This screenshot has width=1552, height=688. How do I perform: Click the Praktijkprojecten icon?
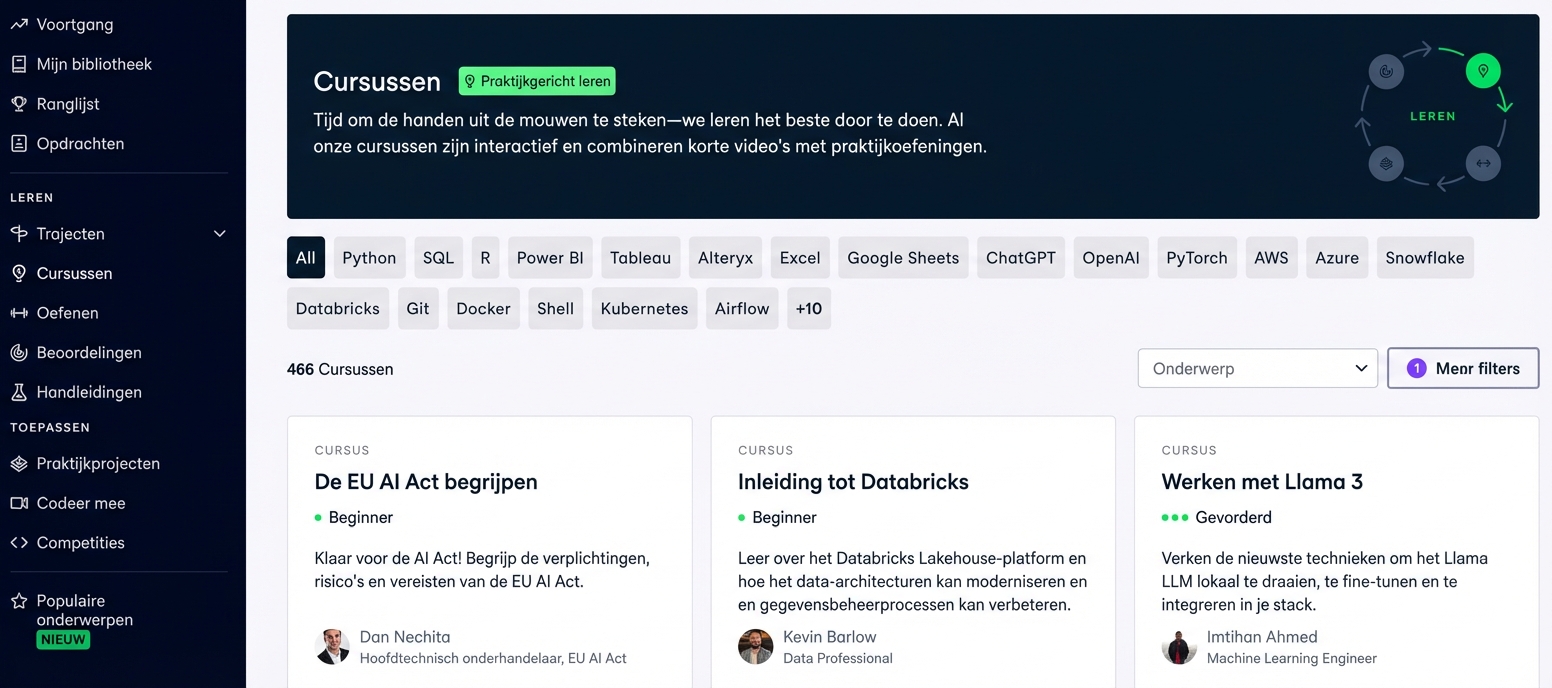pyautogui.click(x=18, y=463)
